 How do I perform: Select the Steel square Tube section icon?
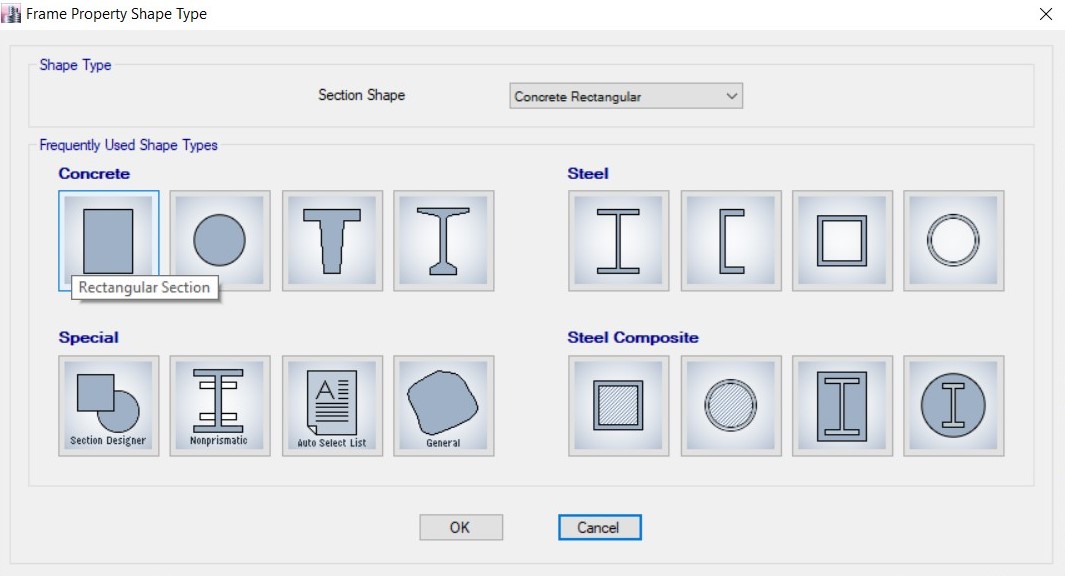point(842,240)
